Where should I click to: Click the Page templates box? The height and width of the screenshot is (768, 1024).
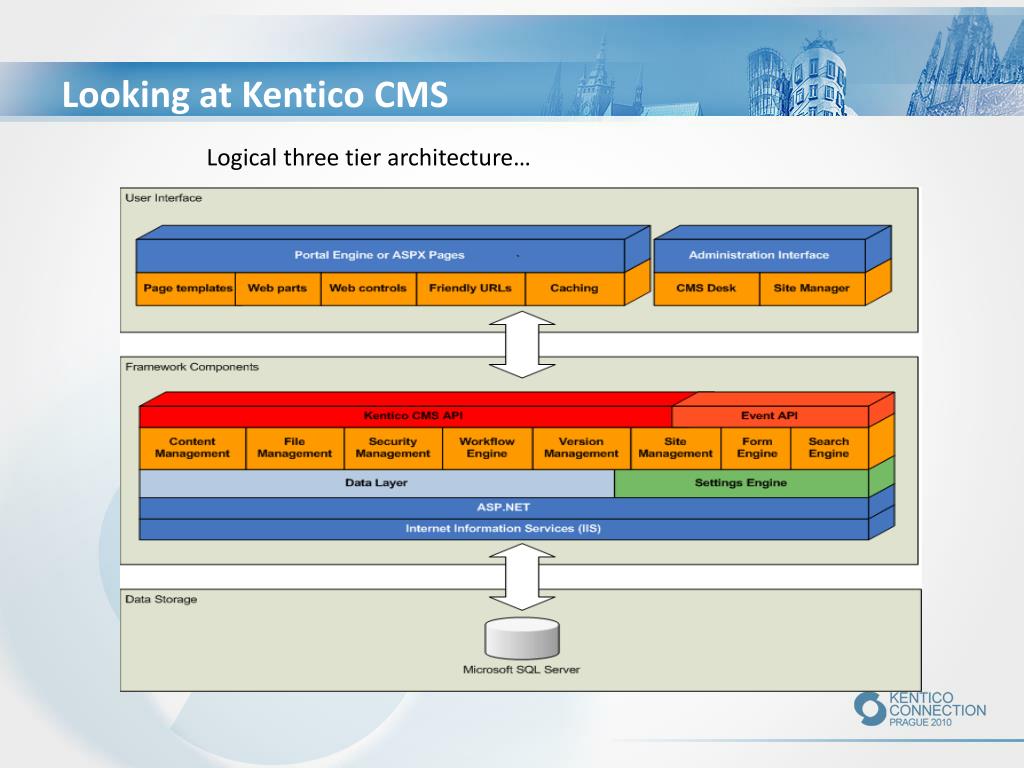(186, 289)
